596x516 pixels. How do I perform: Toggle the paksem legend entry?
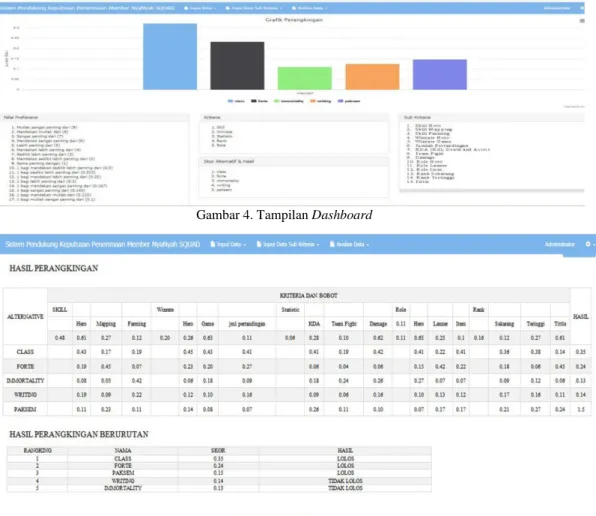tap(349, 101)
